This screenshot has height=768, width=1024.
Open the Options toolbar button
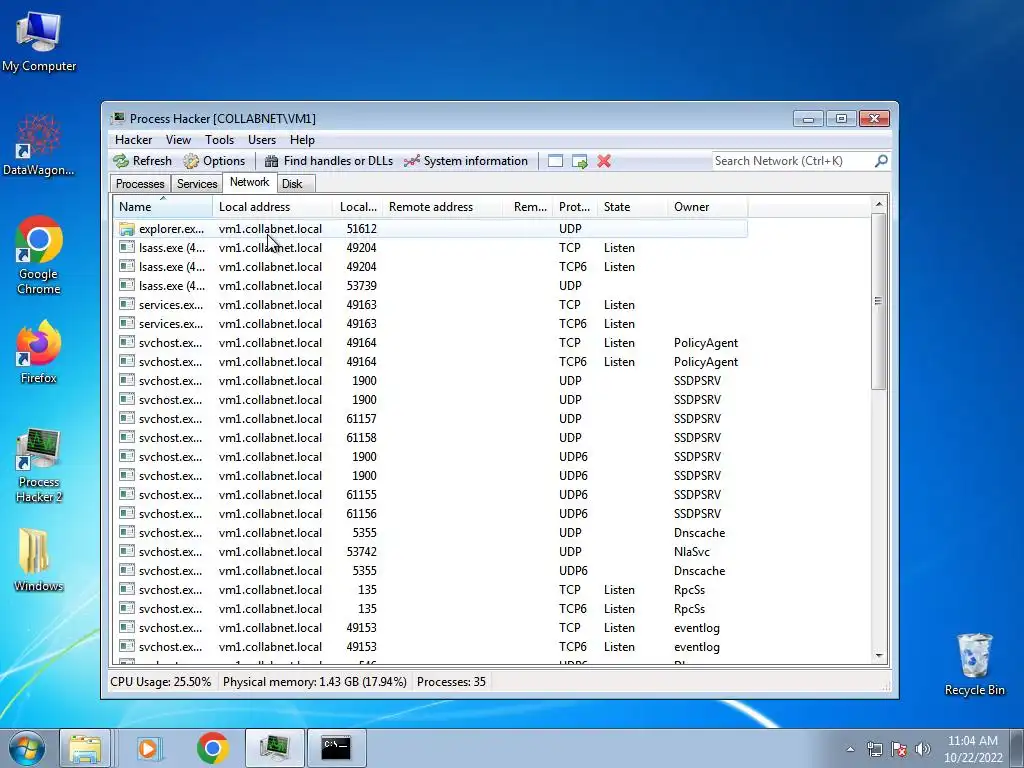click(x=214, y=161)
